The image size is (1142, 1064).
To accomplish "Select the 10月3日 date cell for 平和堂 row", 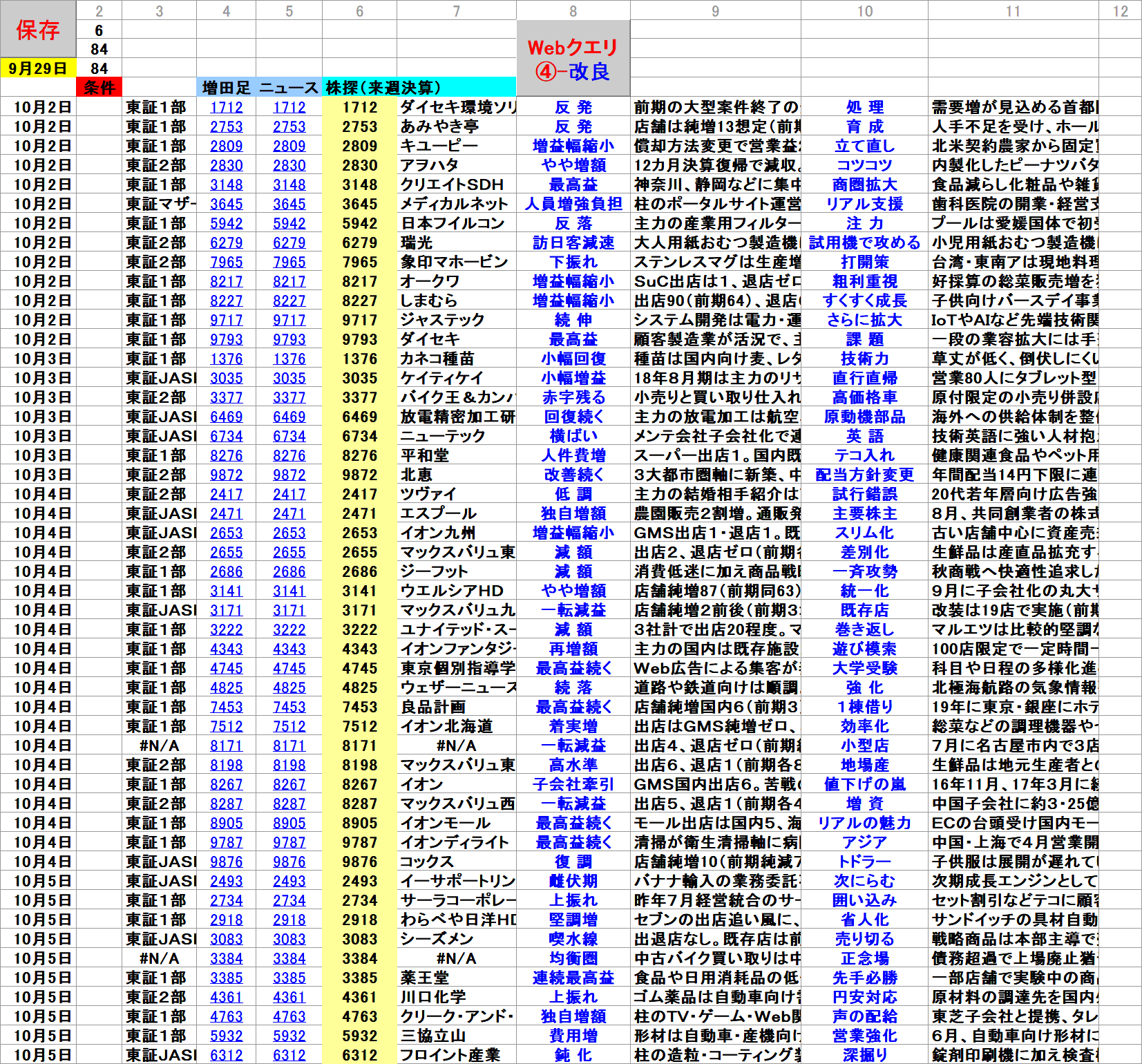I will point(38,455).
